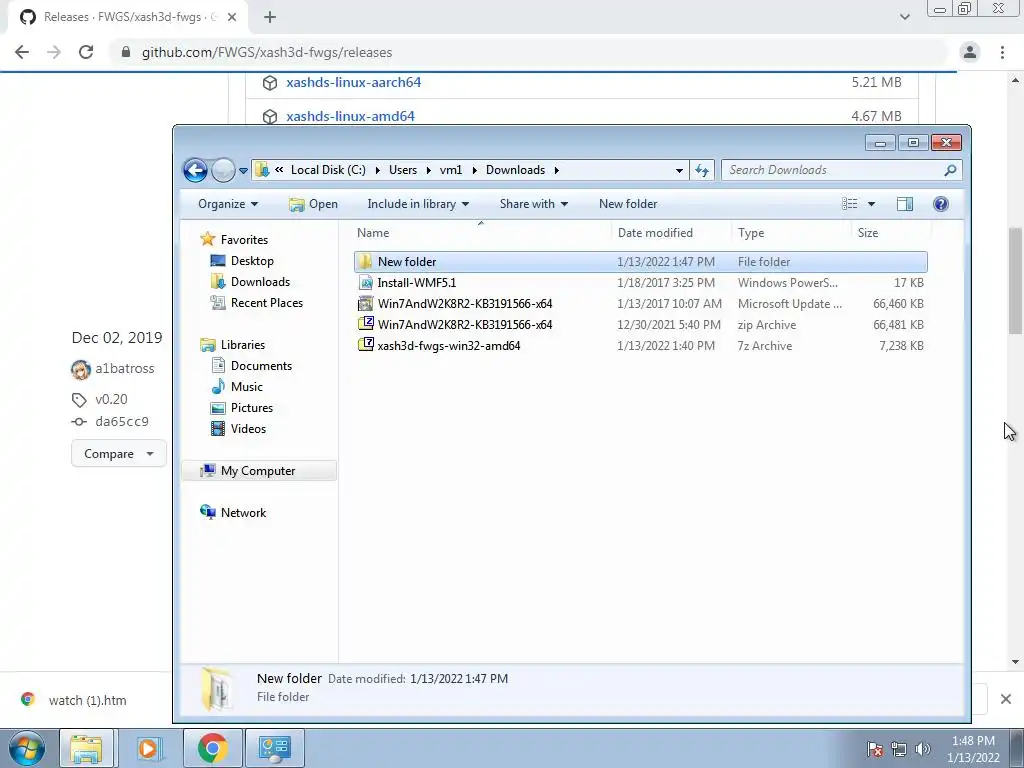
Task: Close the Releases GitHub tab
Action: 232,18
